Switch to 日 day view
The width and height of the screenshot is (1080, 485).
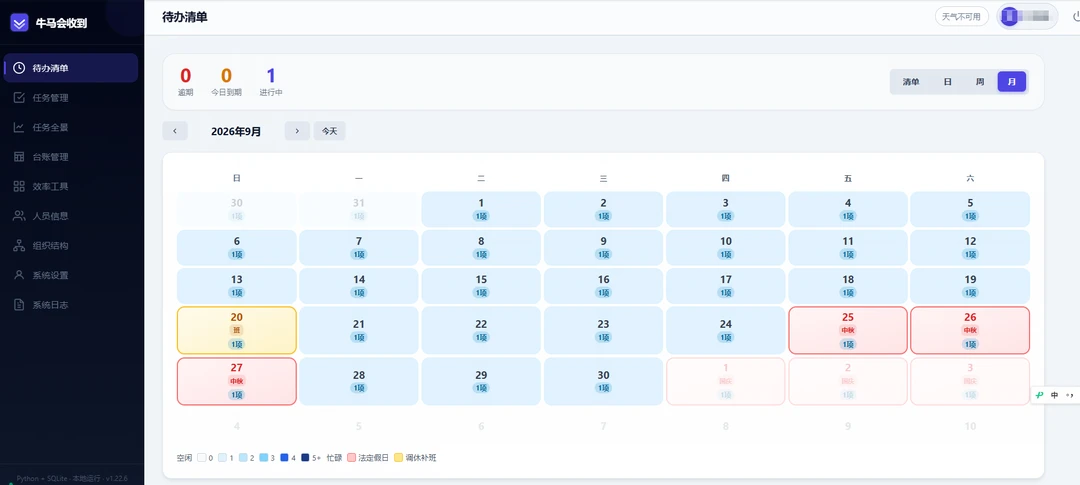[947, 82]
